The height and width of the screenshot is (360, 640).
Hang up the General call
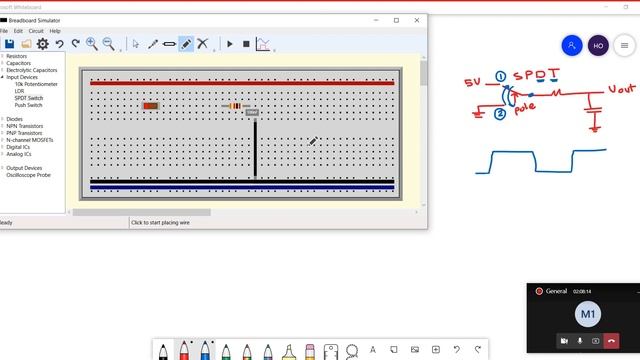611,341
